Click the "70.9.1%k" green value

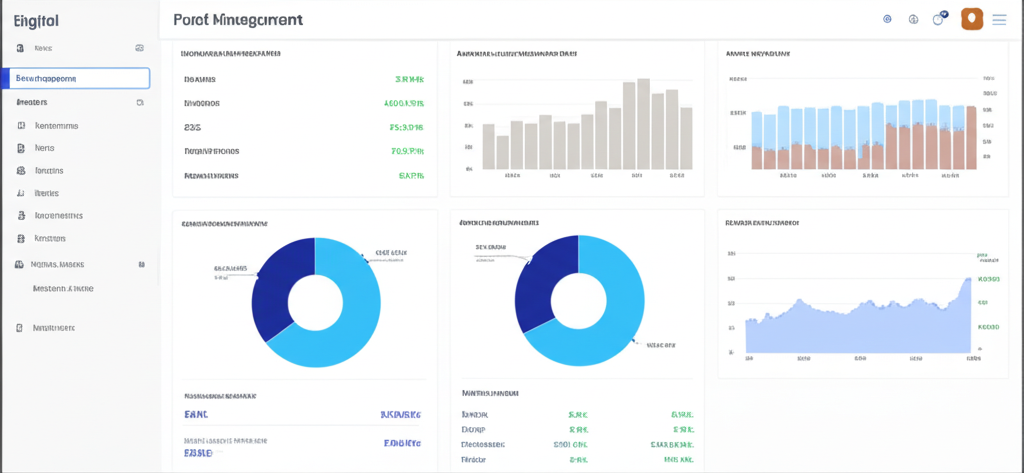coord(408,151)
